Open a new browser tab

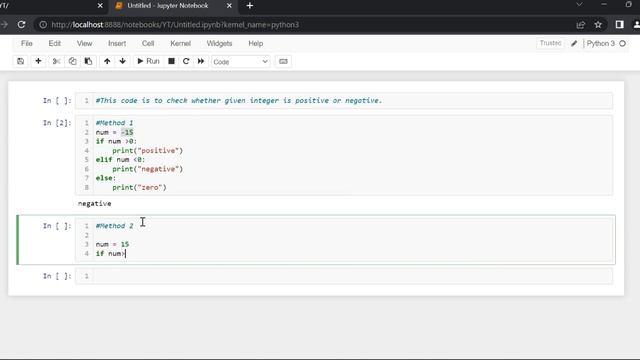pos(250,6)
